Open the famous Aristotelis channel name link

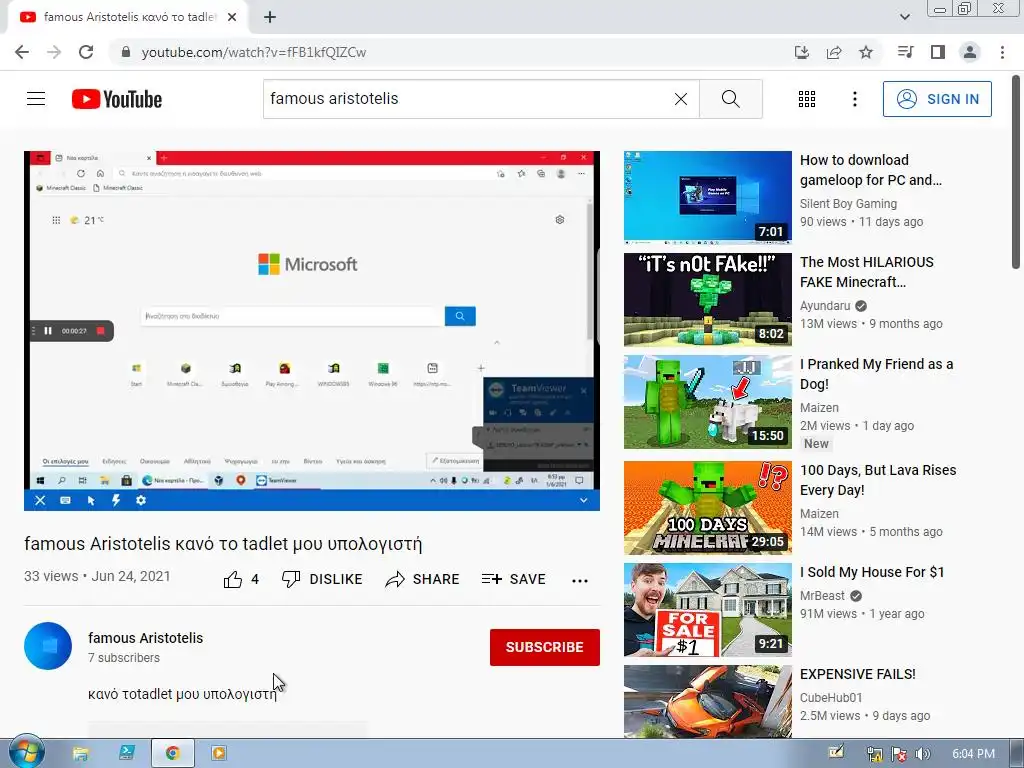(x=146, y=638)
